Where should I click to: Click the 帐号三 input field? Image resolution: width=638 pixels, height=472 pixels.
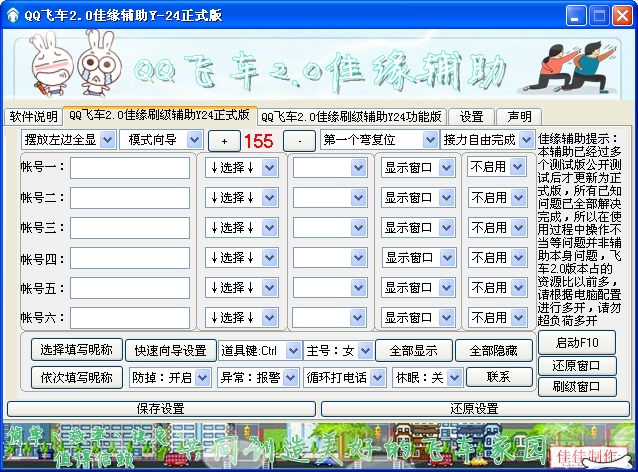[130, 228]
